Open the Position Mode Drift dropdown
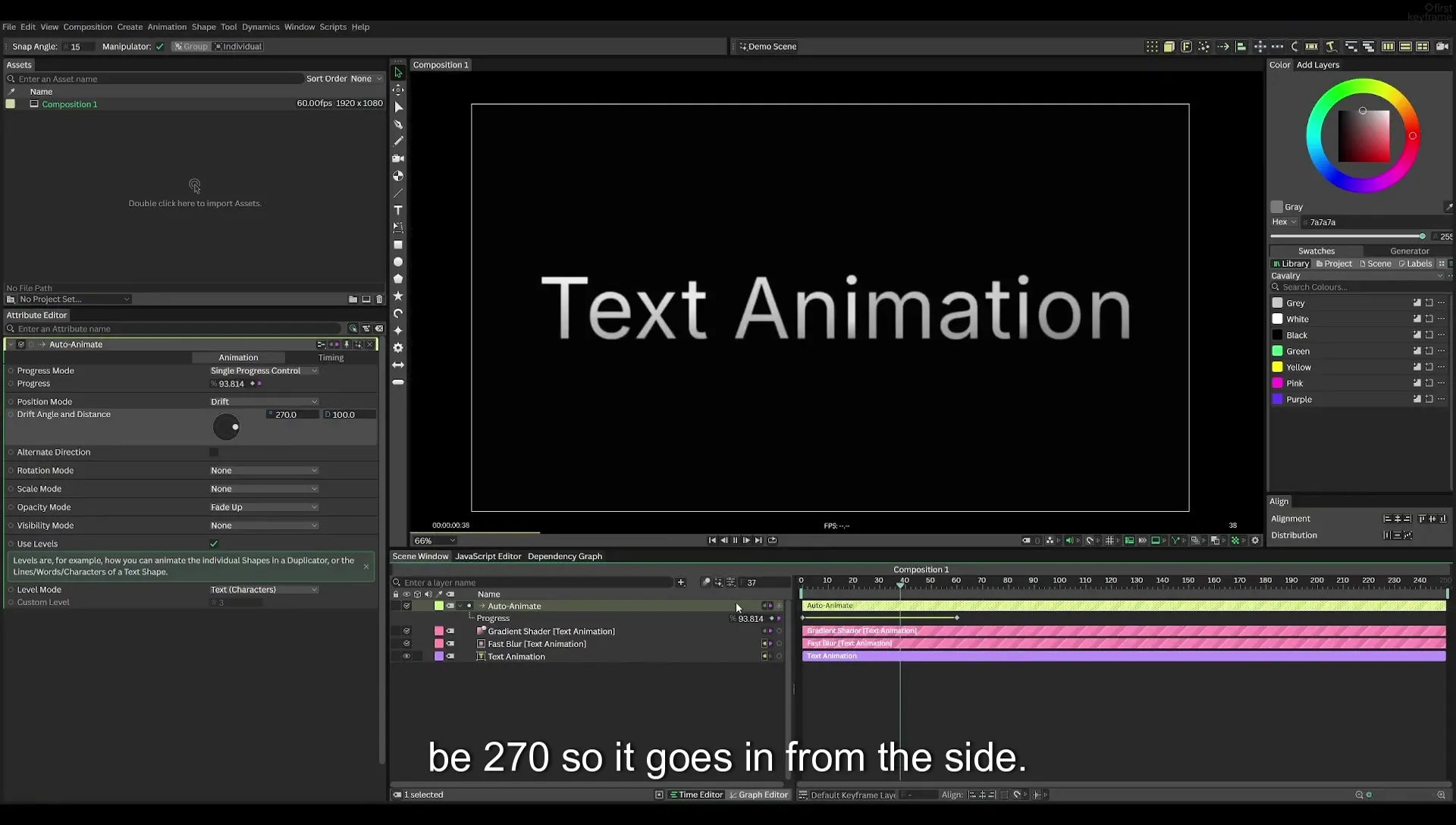This screenshot has height=825, width=1456. (x=264, y=402)
